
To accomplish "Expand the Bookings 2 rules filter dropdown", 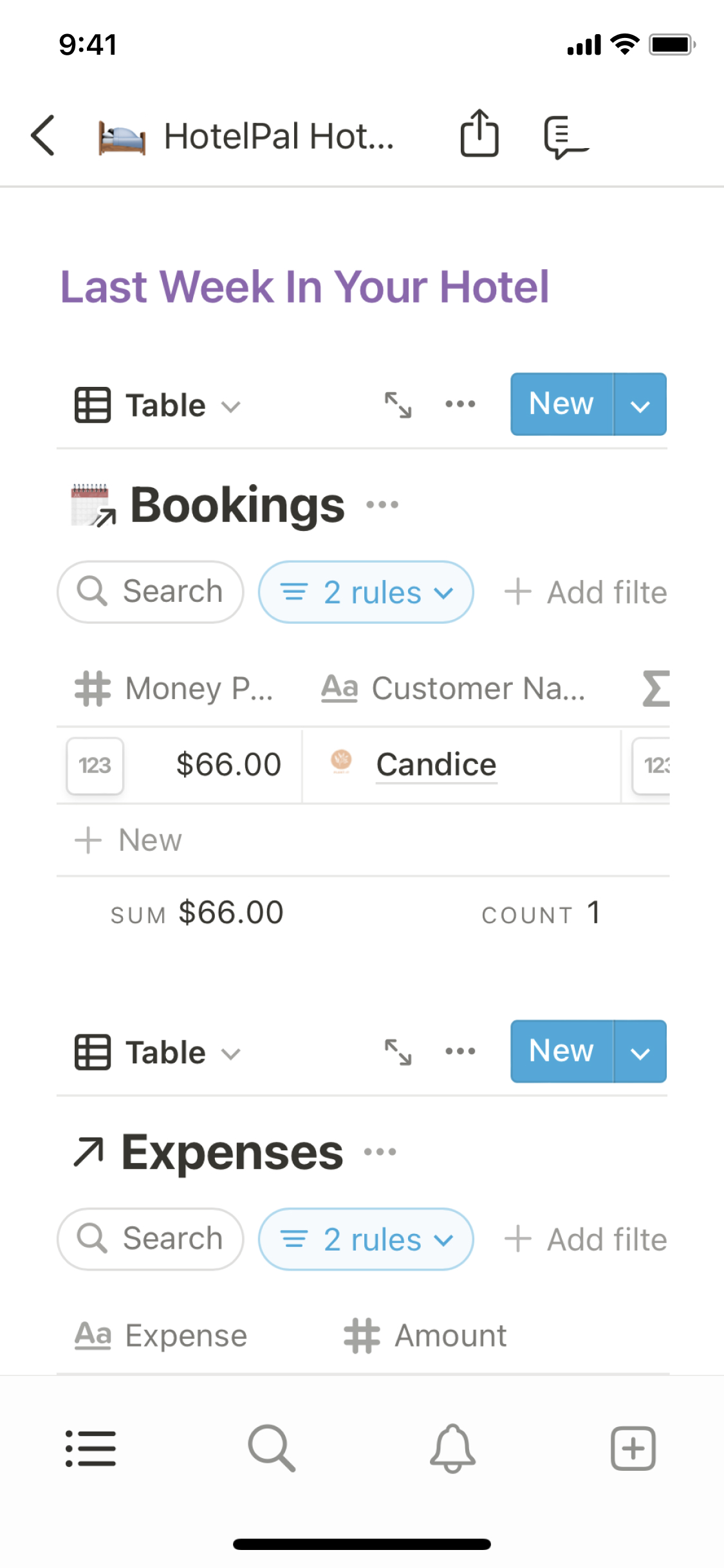I will click(366, 592).
